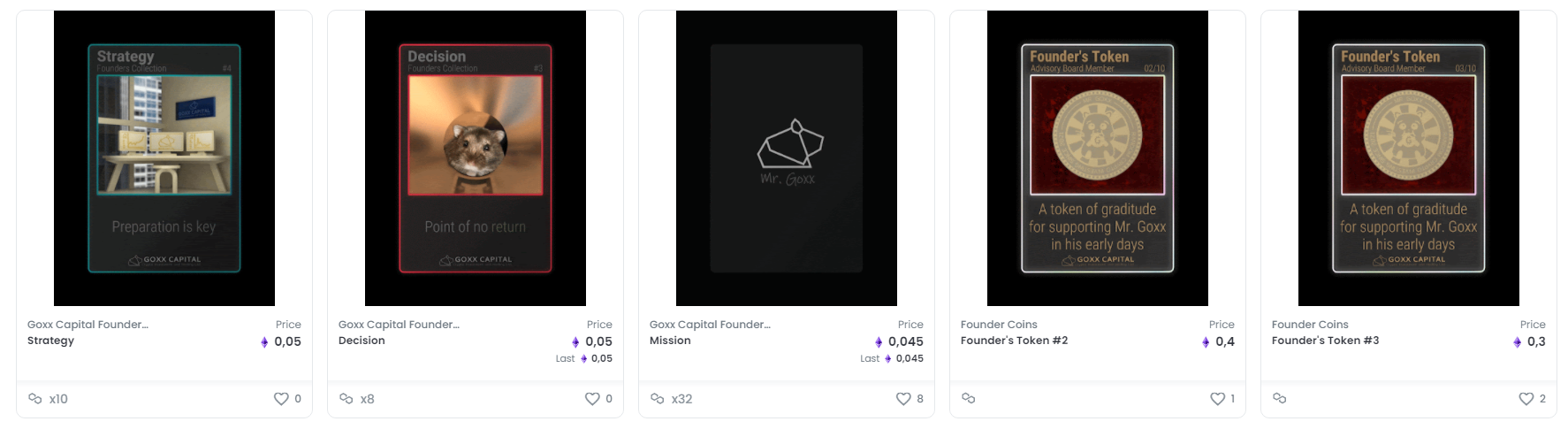Open Goxx Capital Founder collection above Strategy
This screenshot has height=429, width=1568.
tap(88, 325)
